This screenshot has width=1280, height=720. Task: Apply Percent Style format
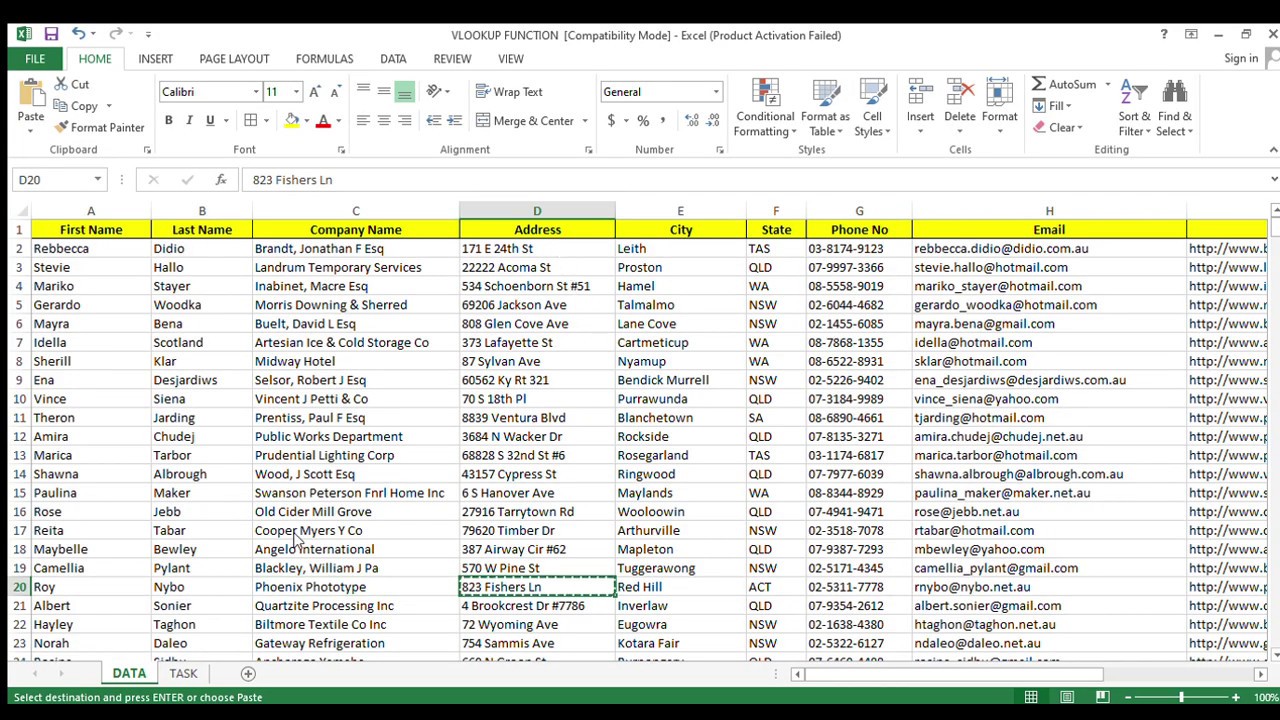[643, 121]
